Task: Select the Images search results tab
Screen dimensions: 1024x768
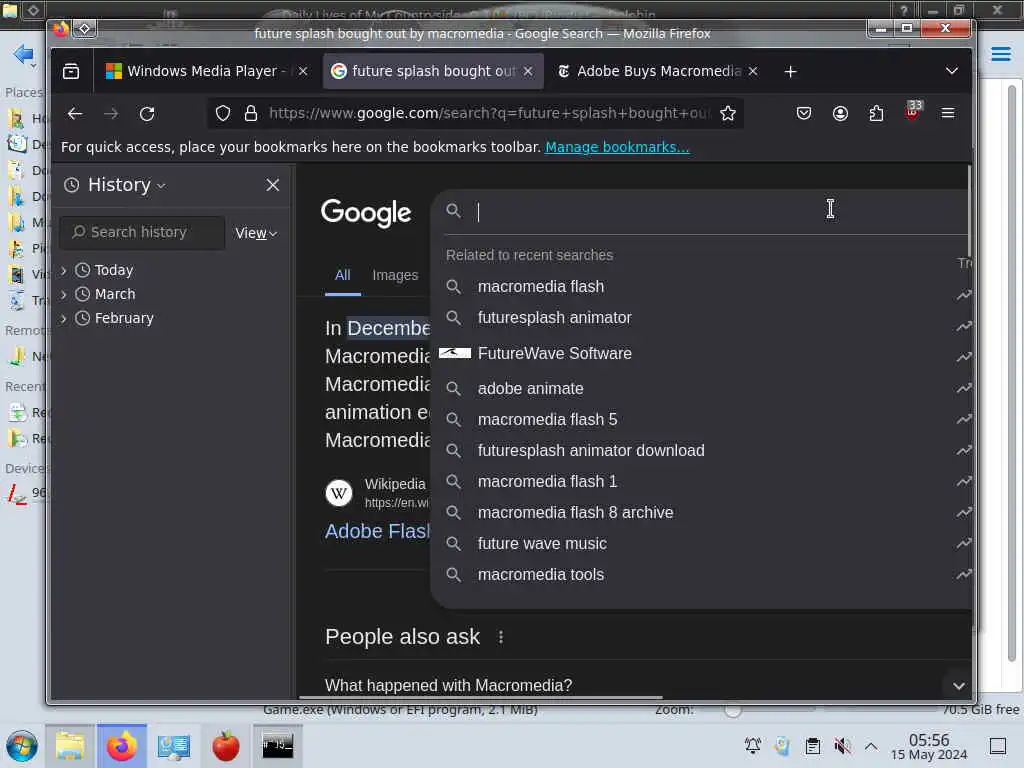Action: coord(395,276)
